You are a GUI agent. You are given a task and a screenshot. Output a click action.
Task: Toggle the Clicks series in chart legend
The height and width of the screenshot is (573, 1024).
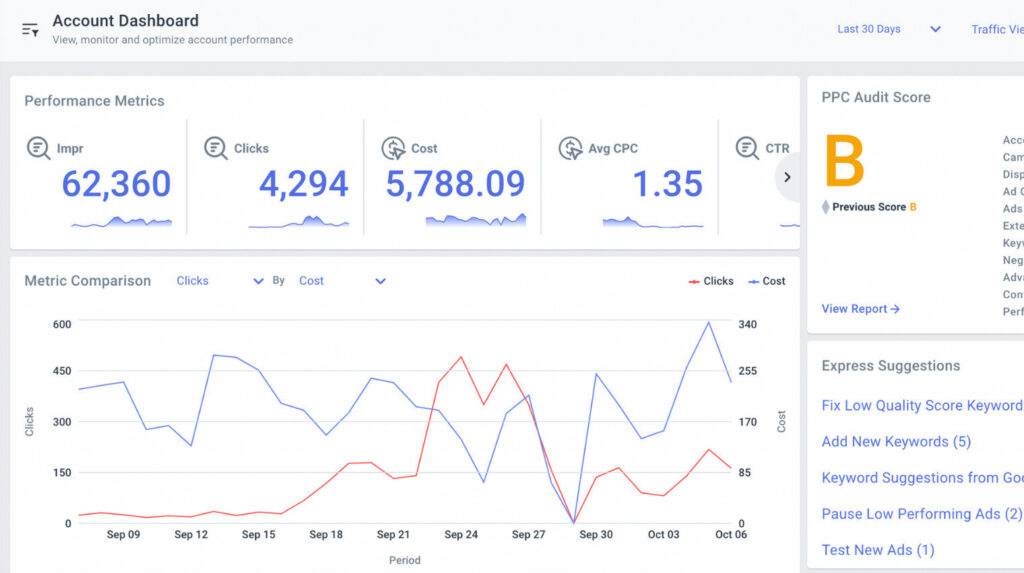point(711,281)
